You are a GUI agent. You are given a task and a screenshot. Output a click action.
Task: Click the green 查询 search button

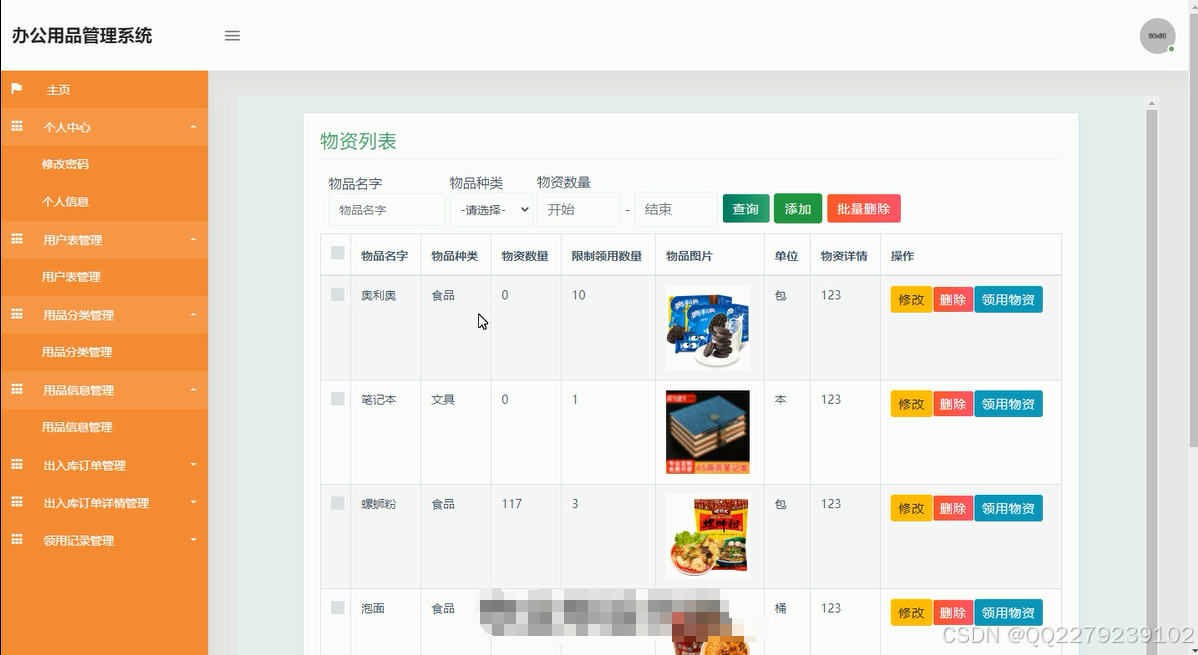[745, 209]
